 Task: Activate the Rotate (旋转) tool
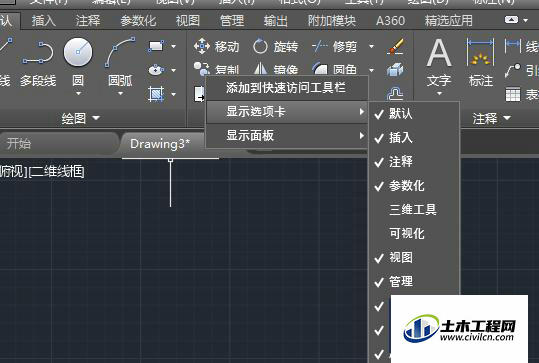pyautogui.click(x=275, y=46)
